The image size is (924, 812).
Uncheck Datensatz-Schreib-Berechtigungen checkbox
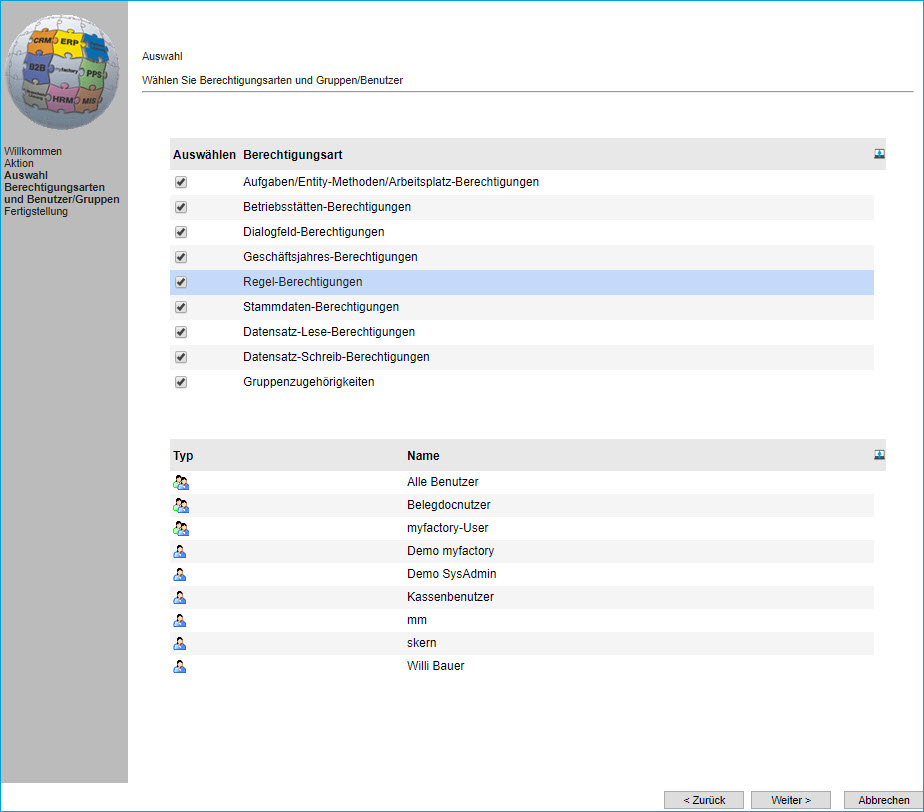181,357
